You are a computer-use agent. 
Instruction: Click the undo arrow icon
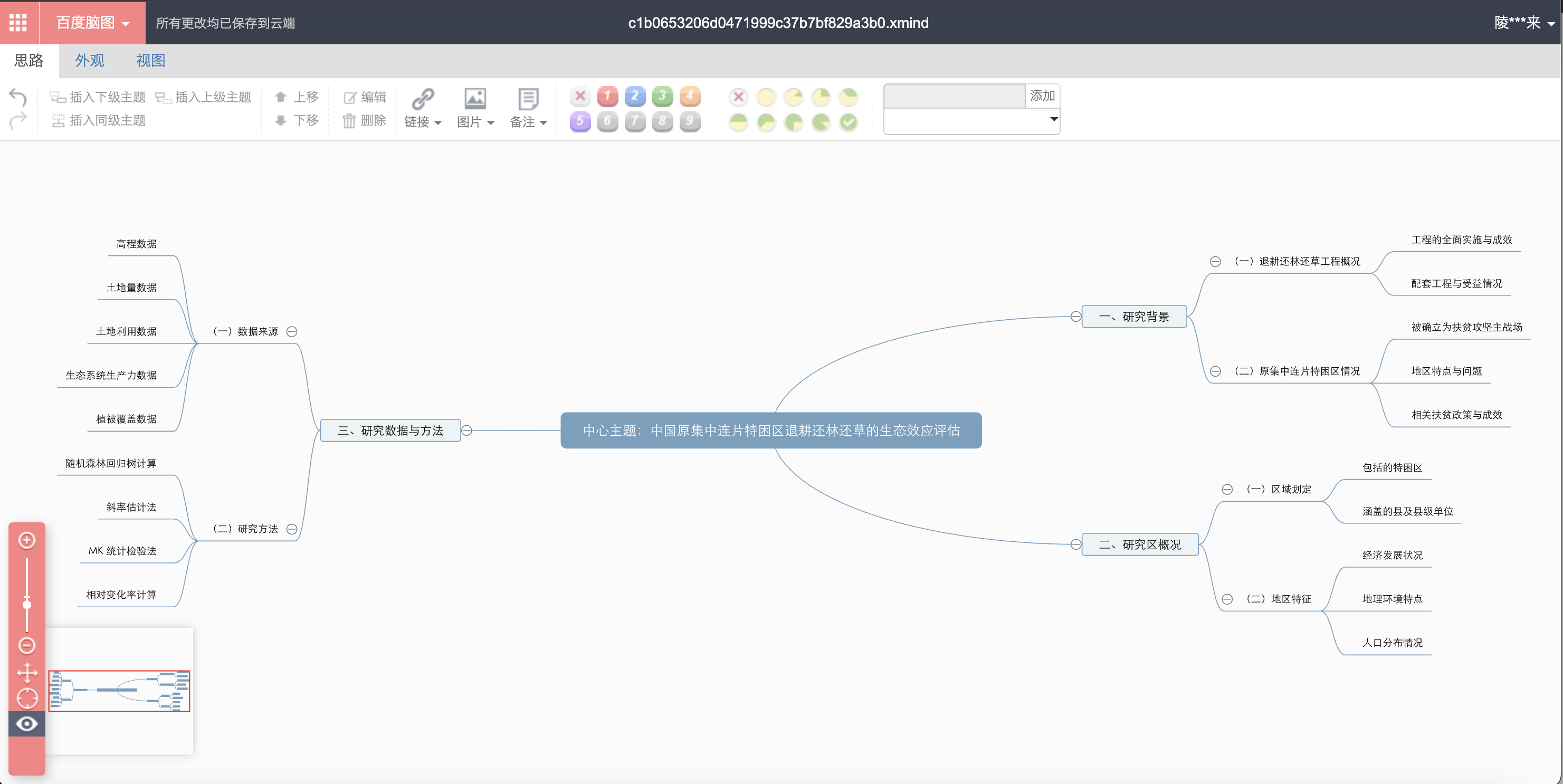[18, 97]
